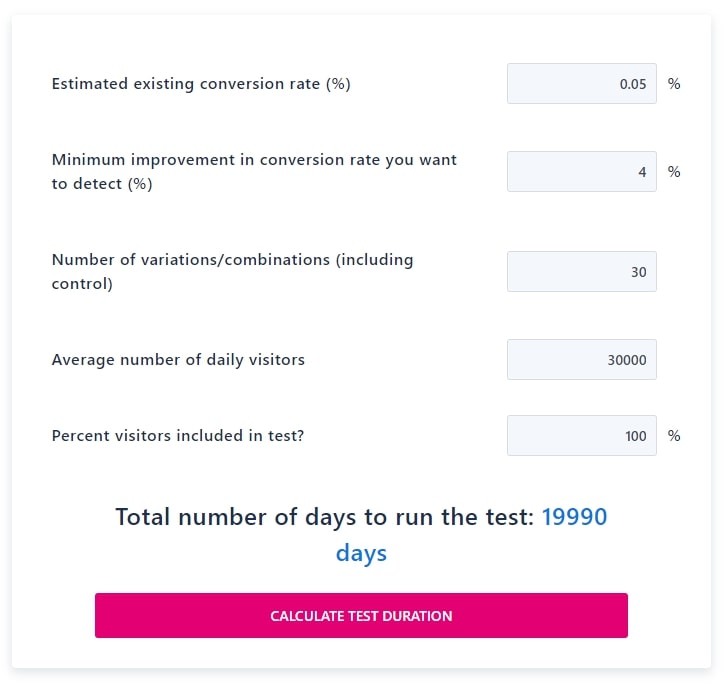Click the existing conversion rate input field
Image resolution: width=727 pixels, height=686 pixels.
pyautogui.click(x=581, y=83)
